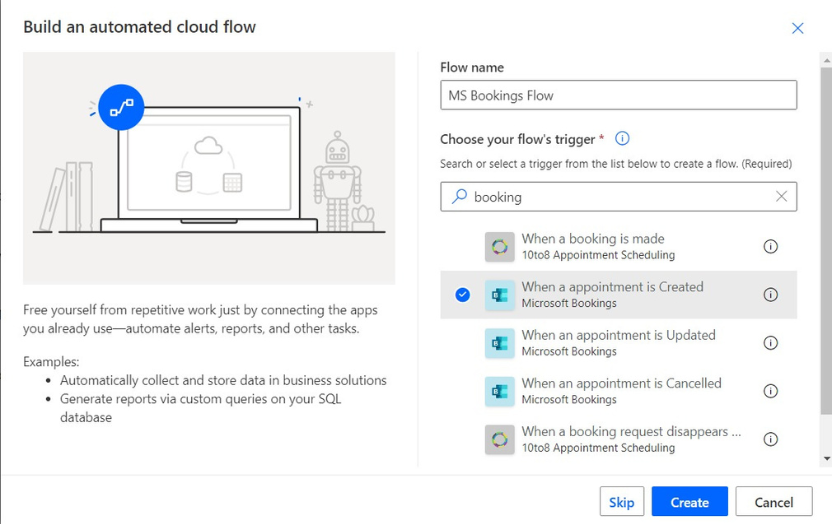Click 10to8 icon of booking request disappears trigger
This screenshot has height=524, width=832.
click(x=499, y=440)
